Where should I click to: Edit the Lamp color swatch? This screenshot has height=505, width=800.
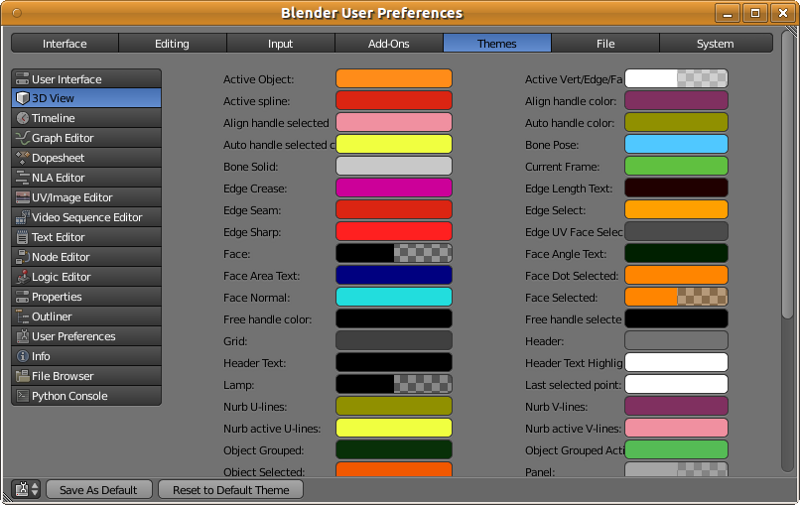(394, 385)
